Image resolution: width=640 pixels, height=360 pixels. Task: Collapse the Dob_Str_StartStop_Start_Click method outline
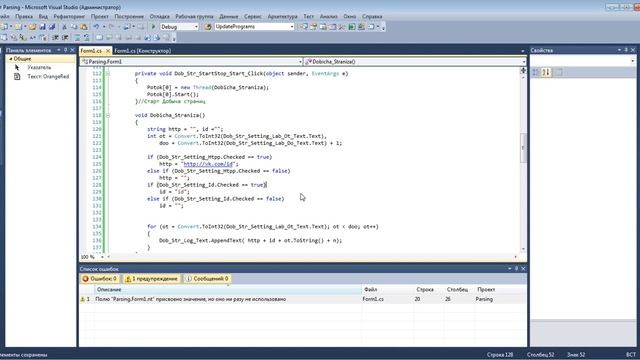(x=108, y=73)
